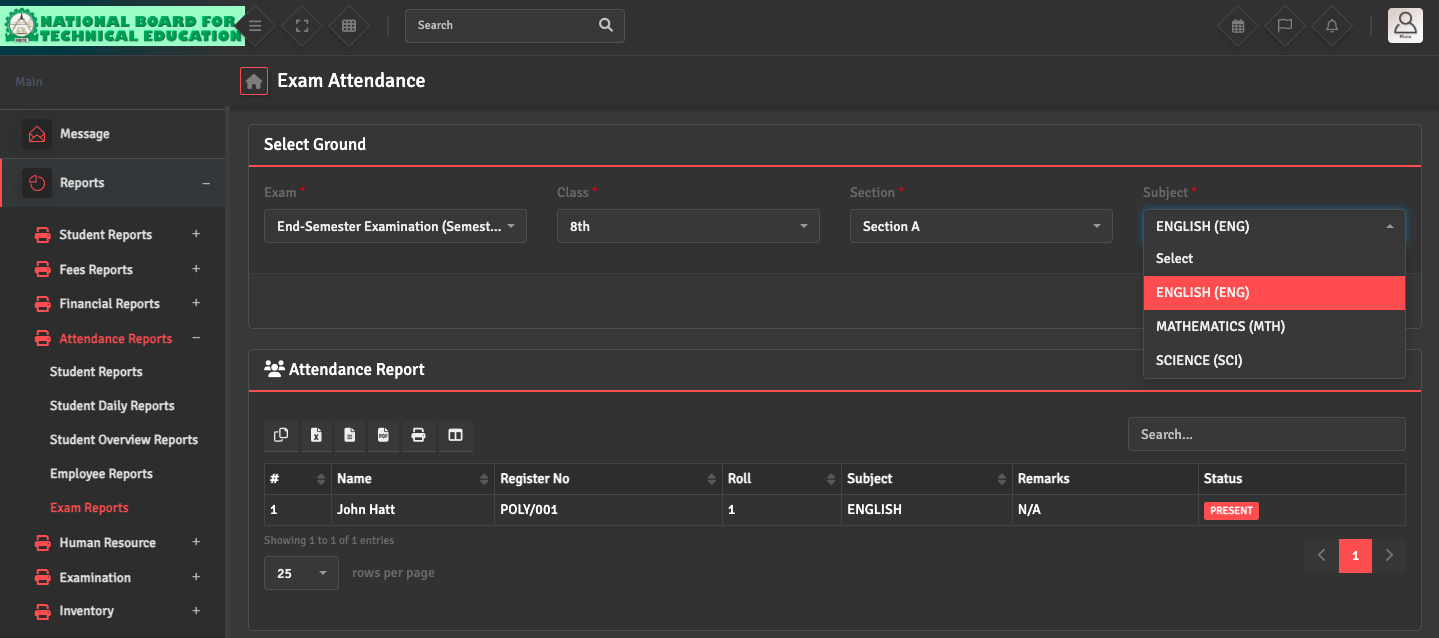The height and width of the screenshot is (638, 1439).
Task: Click the home breadcrumb icon
Action: 254,81
